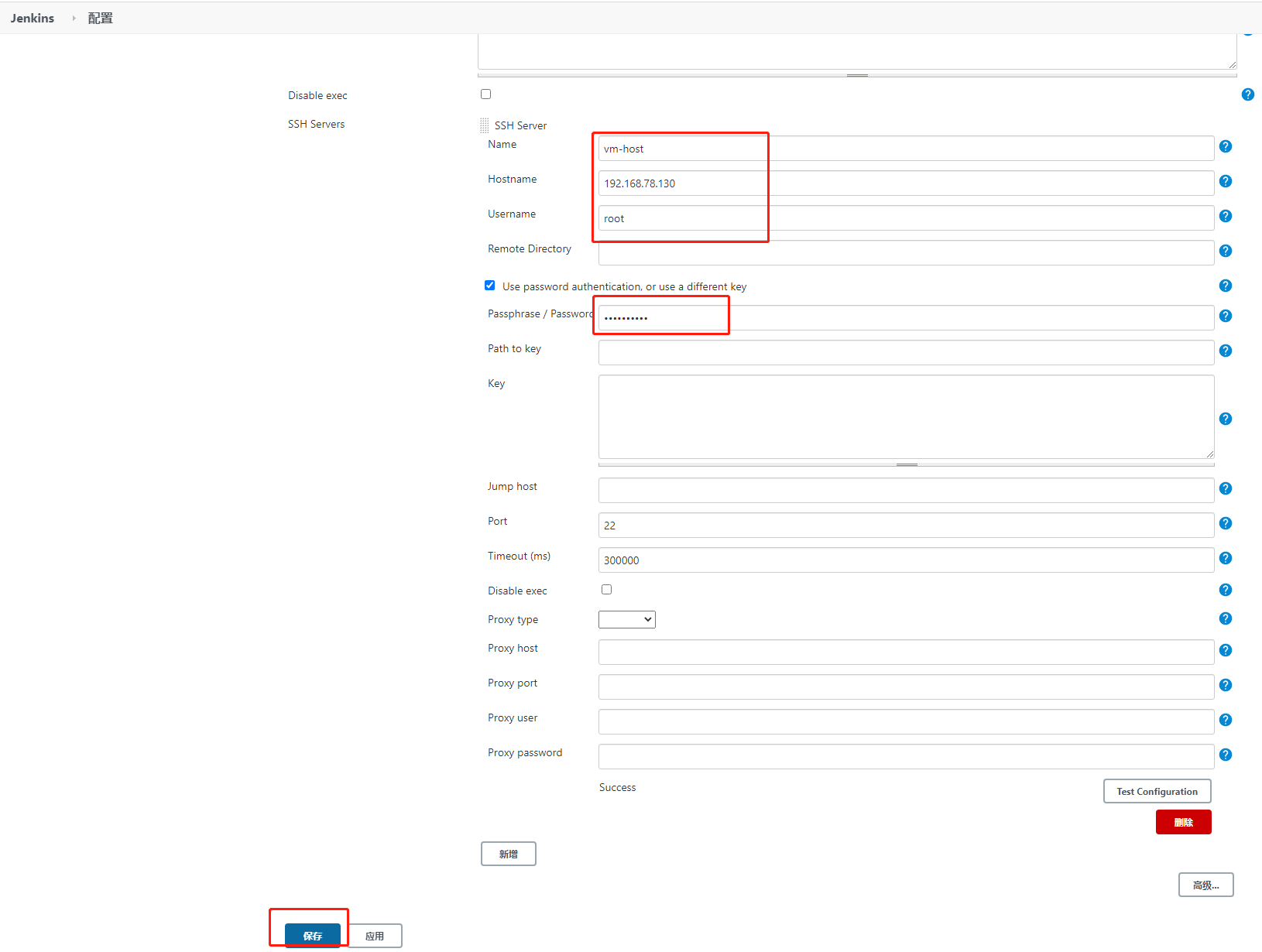Image resolution: width=1262 pixels, height=952 pixels.
Task: Click the Proxy host input
Action: [906, 652]
